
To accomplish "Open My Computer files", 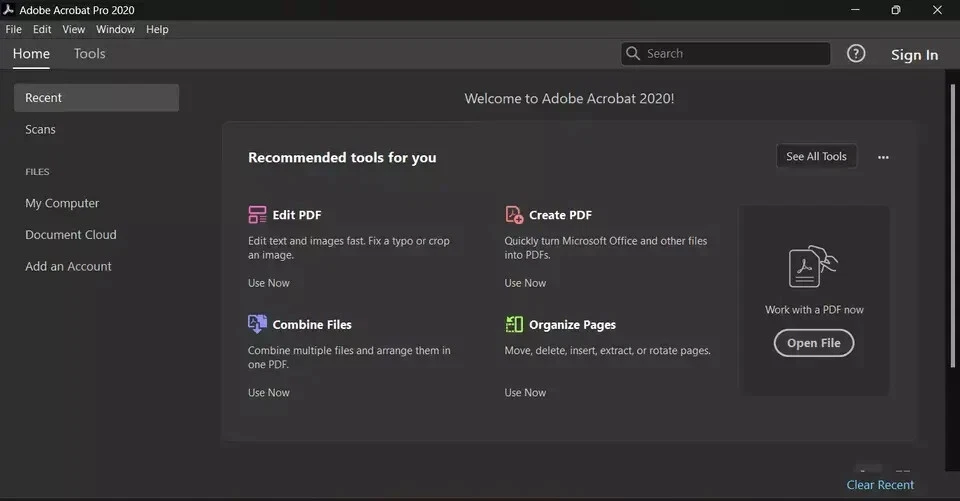I will (x=62, y=203).
